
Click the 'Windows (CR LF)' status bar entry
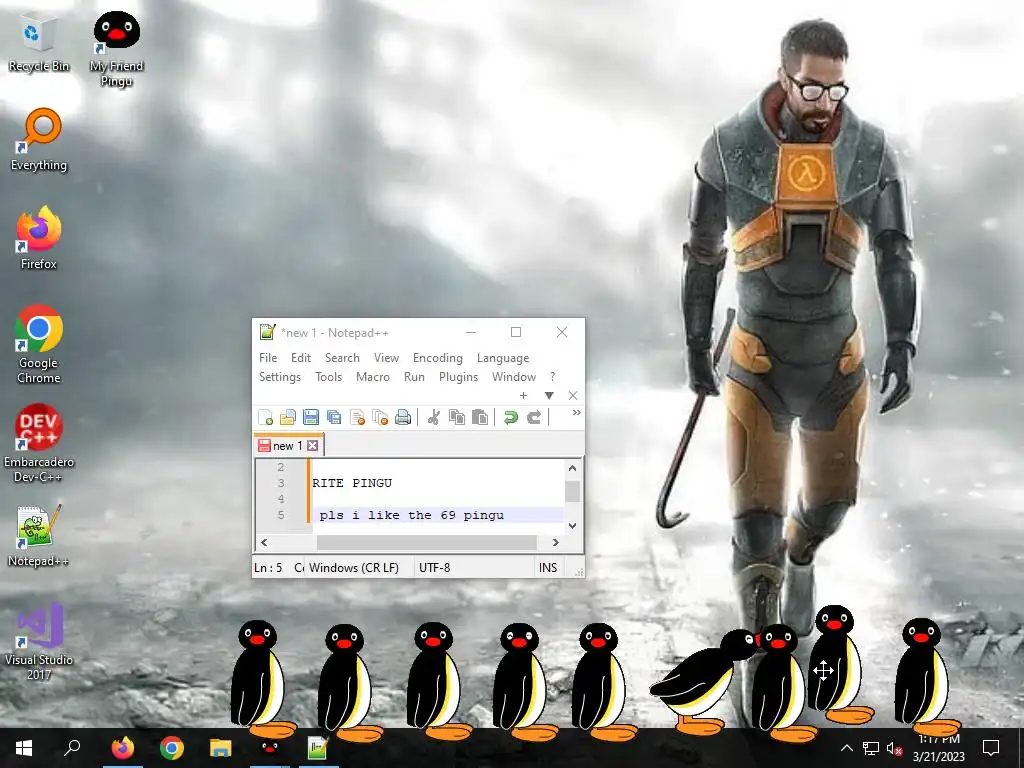coord(353,568)
